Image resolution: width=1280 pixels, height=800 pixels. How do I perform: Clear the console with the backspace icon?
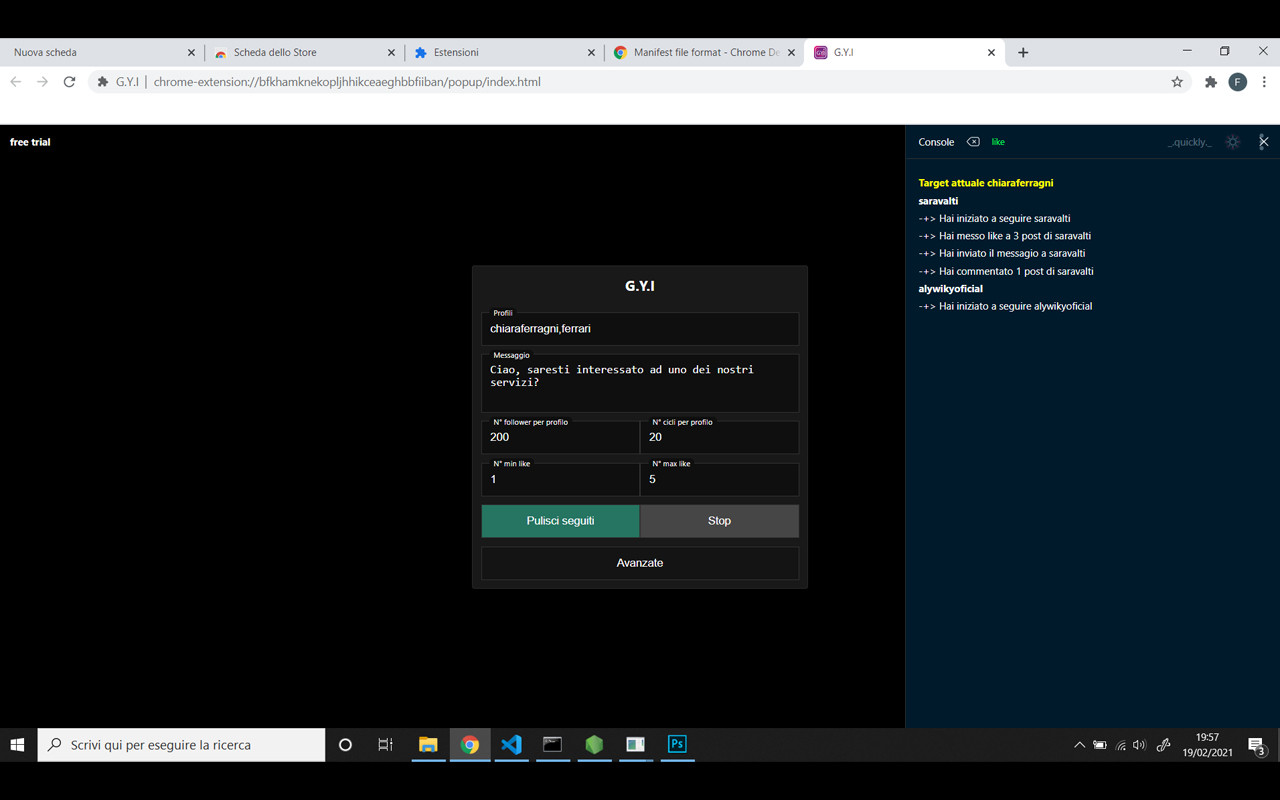click(973, 142)
